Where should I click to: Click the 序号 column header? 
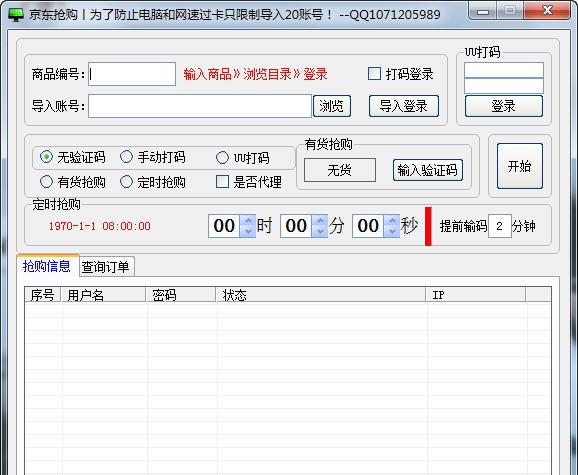click(43, 295)
